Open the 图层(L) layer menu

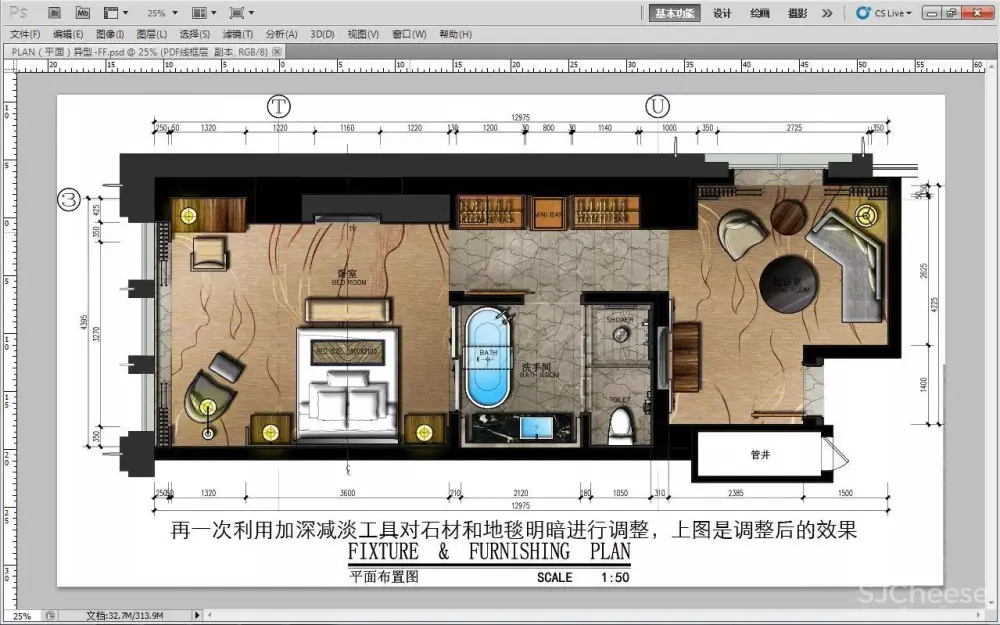coord(152,34)
